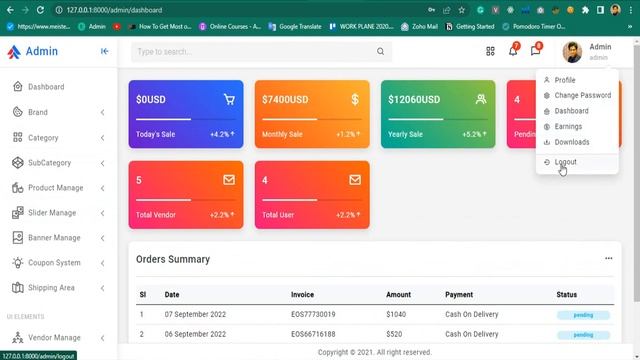This screenshot has width=640, height=360.
Task: Open the notifications bell icon
Action: [513, 51]
